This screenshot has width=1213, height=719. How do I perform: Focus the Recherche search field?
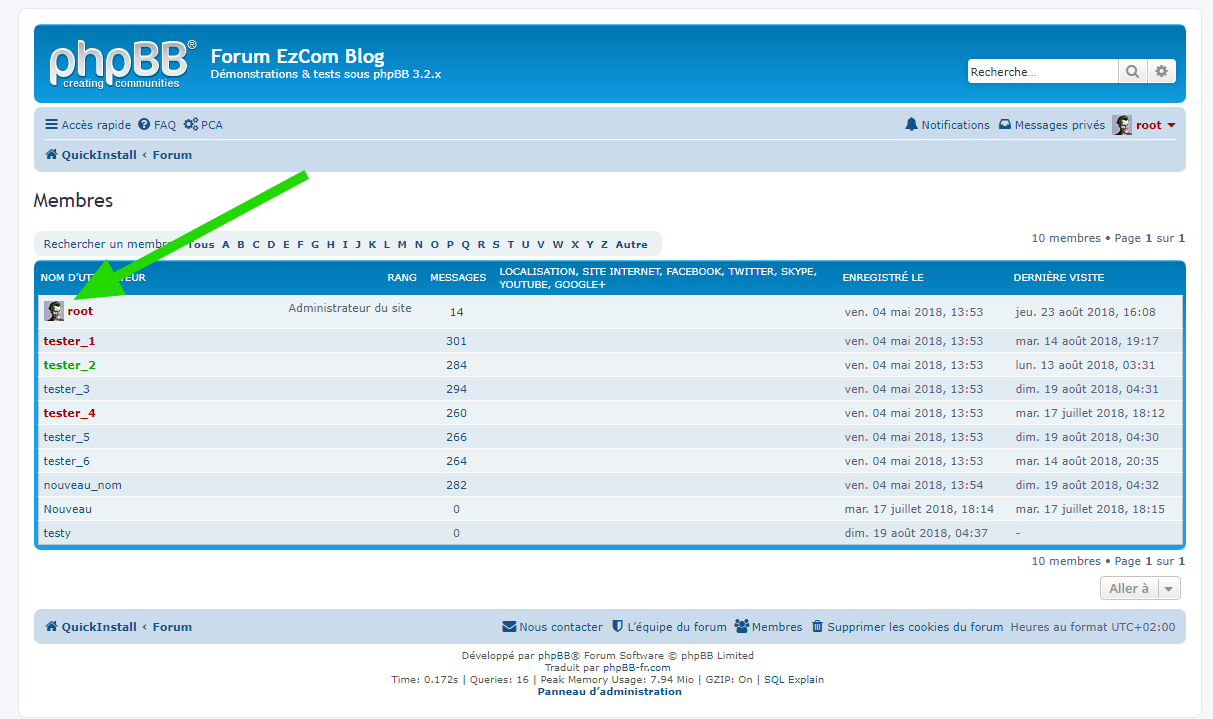point(1042,71)
